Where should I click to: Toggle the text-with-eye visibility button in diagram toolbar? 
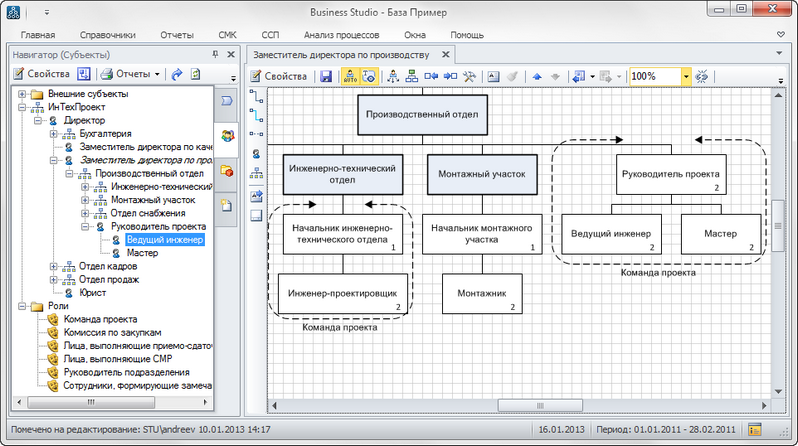(x=369, y=76)
